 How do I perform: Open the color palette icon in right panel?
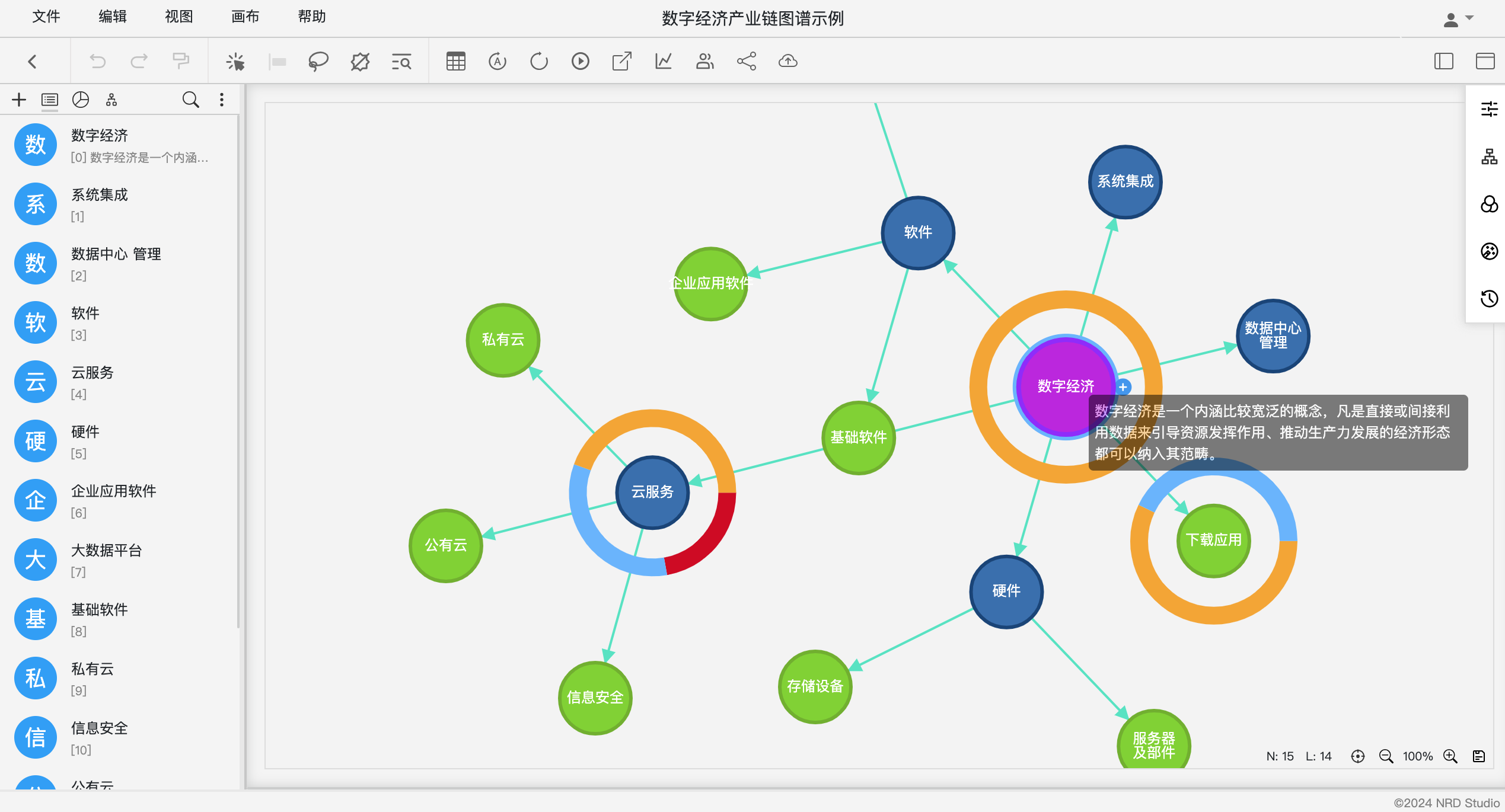[1489, 251]
